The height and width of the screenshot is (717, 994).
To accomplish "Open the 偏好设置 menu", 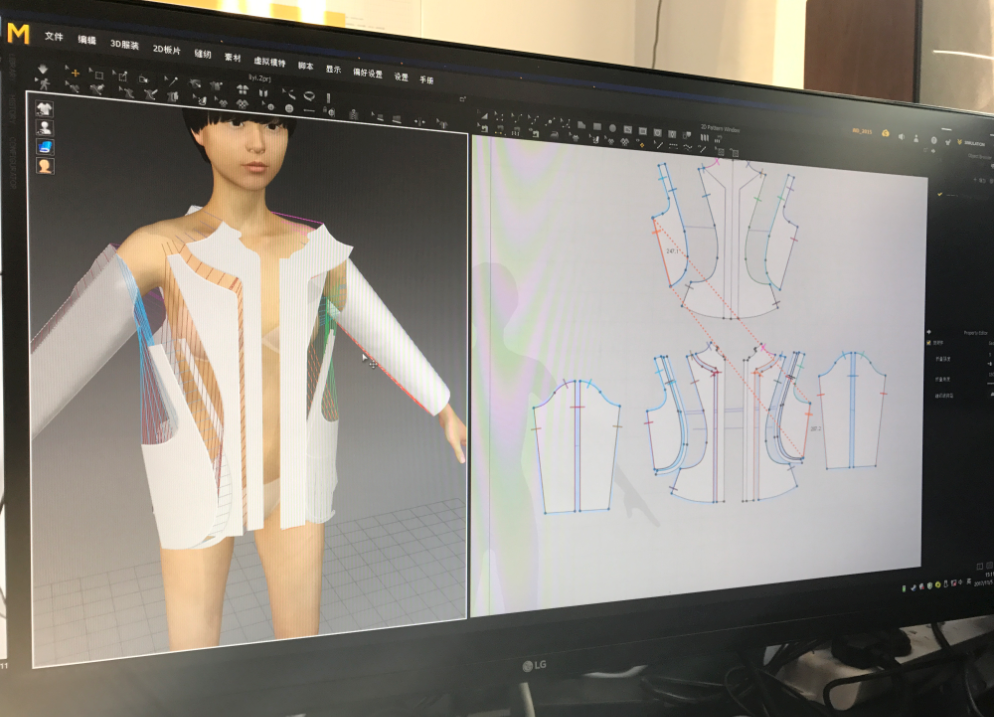I will coord(368,73).
